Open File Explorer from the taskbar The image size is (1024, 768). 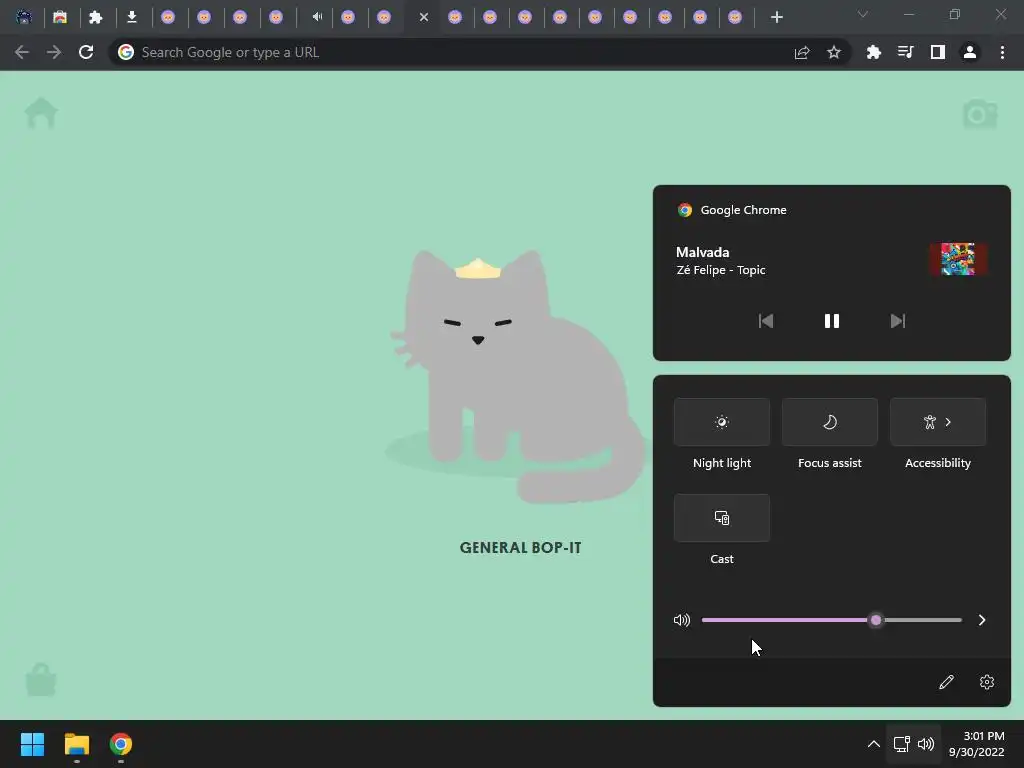(x=76, y=744)
